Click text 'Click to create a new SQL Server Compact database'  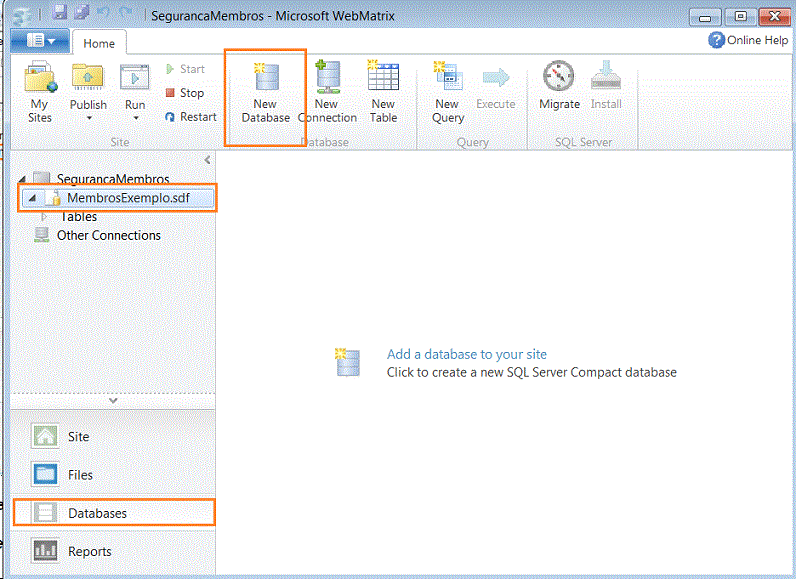tap(532, 372)
